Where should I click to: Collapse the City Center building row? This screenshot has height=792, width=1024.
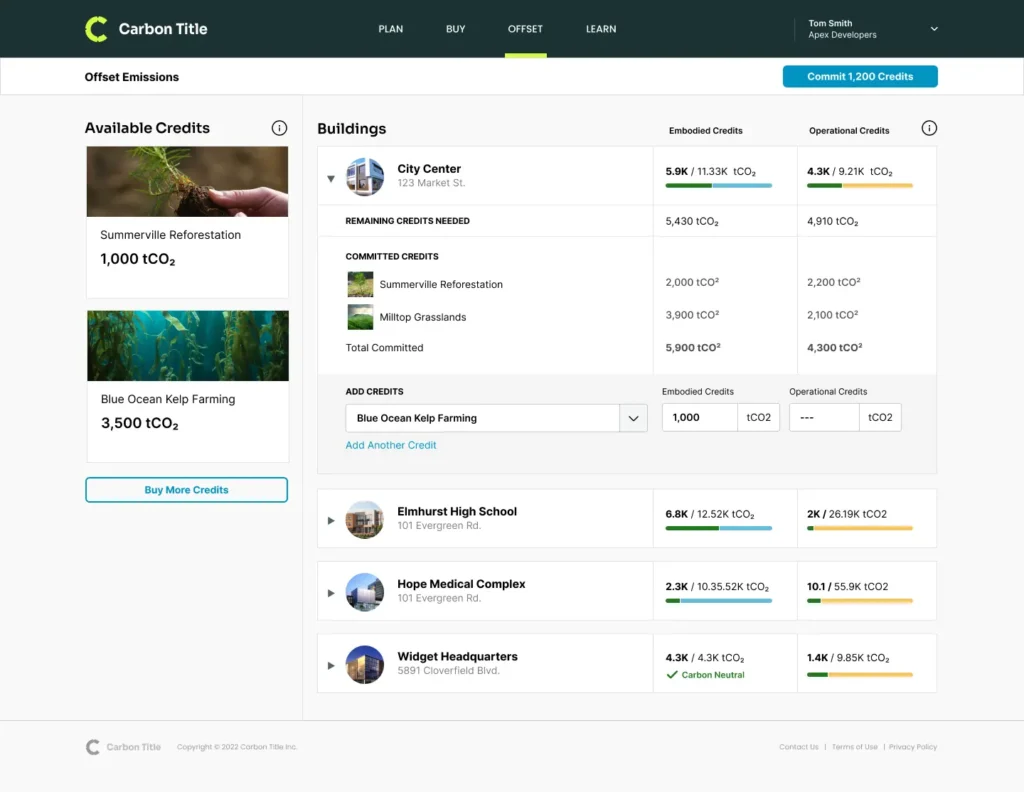pyautogui.click(x=331, y=179)
